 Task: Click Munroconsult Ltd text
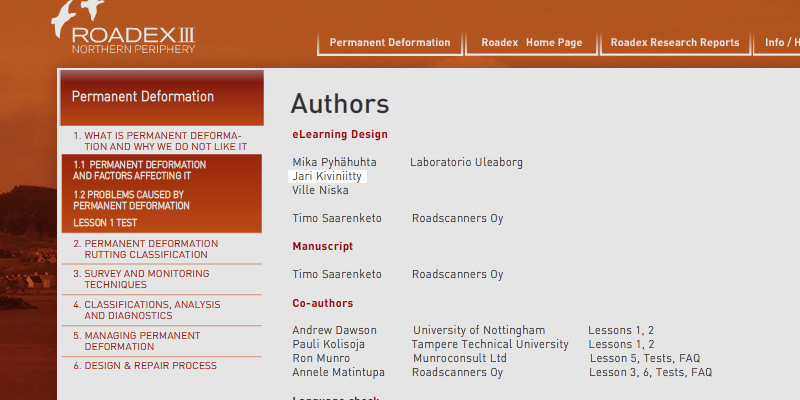point(460,358)
